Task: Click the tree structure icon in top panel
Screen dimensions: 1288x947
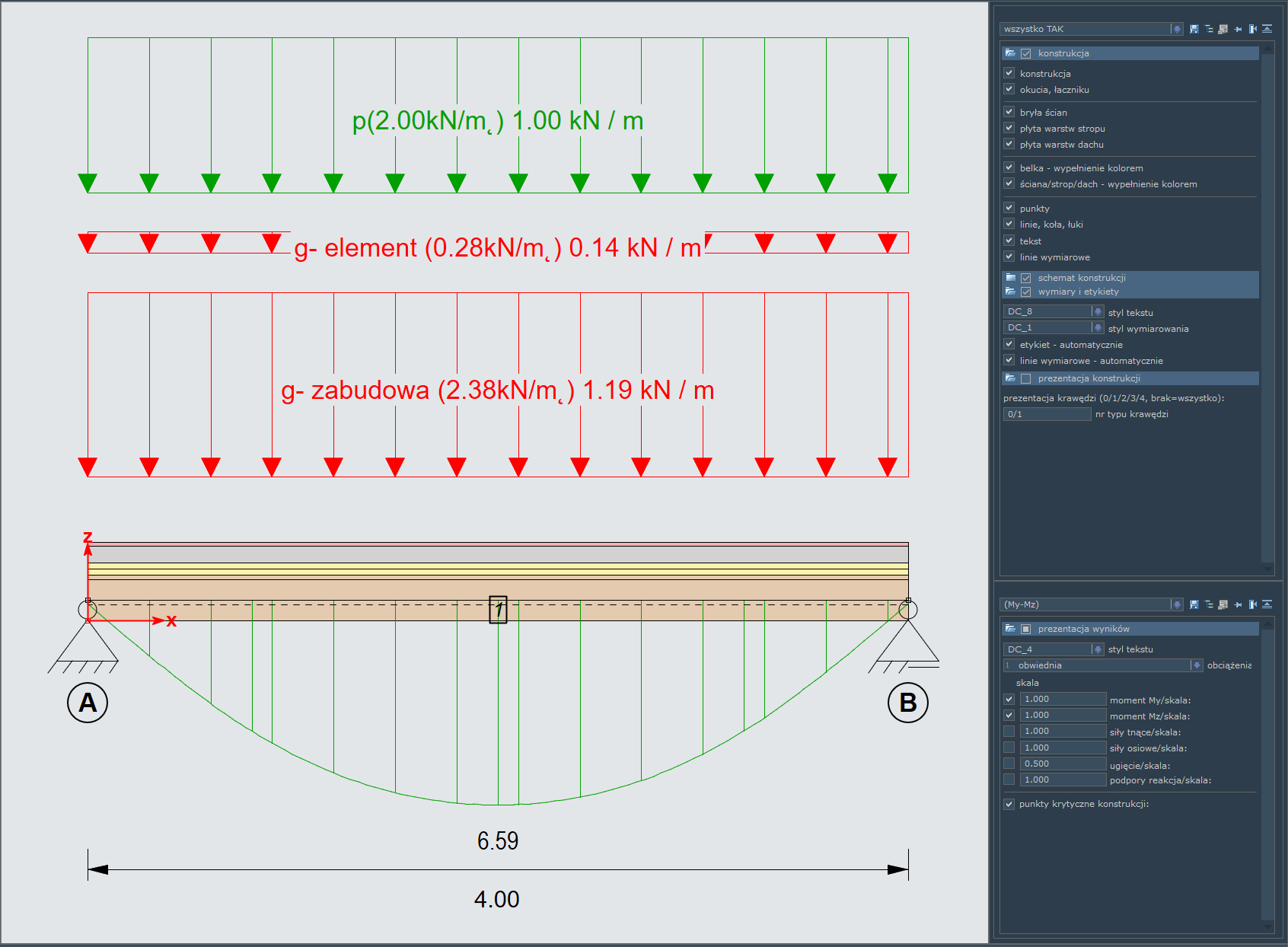Action: (1209, 29)
